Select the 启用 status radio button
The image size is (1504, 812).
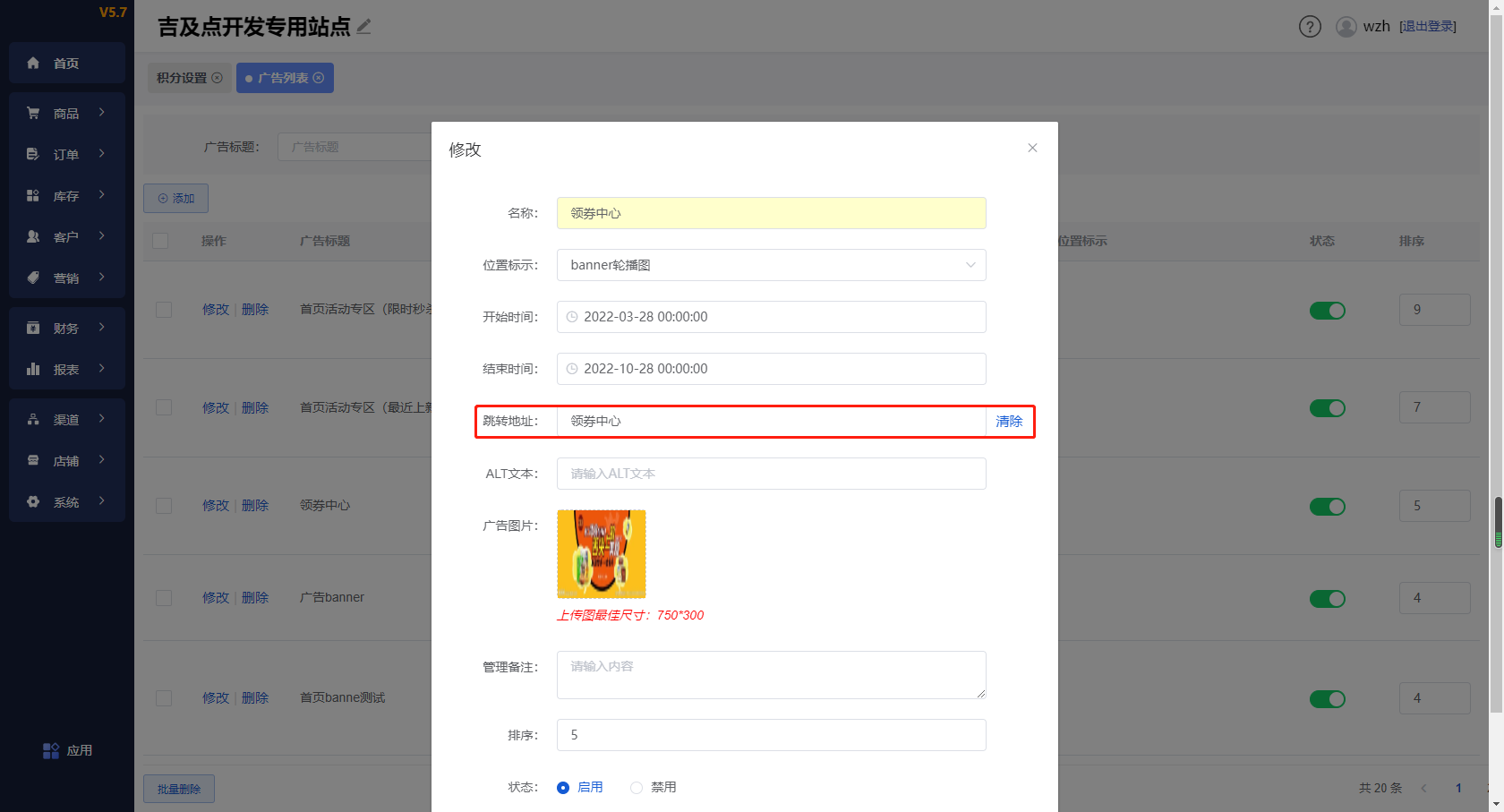[x=563, y=788]
